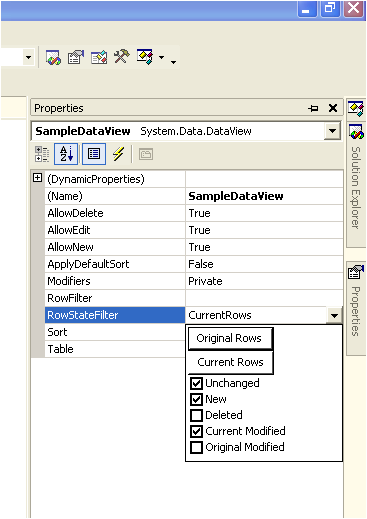Minimize the window
367x519 pixels.
click(x=307, y=8)
